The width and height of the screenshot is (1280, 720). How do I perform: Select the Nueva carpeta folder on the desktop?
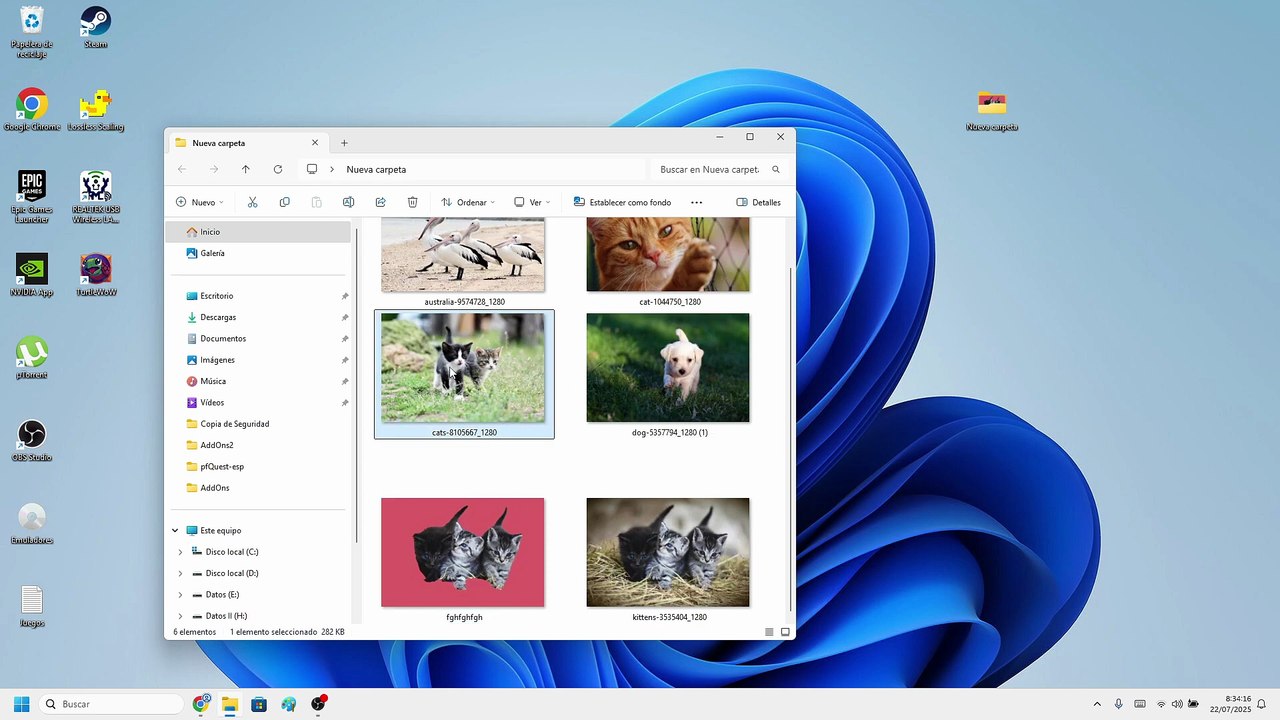992,110
